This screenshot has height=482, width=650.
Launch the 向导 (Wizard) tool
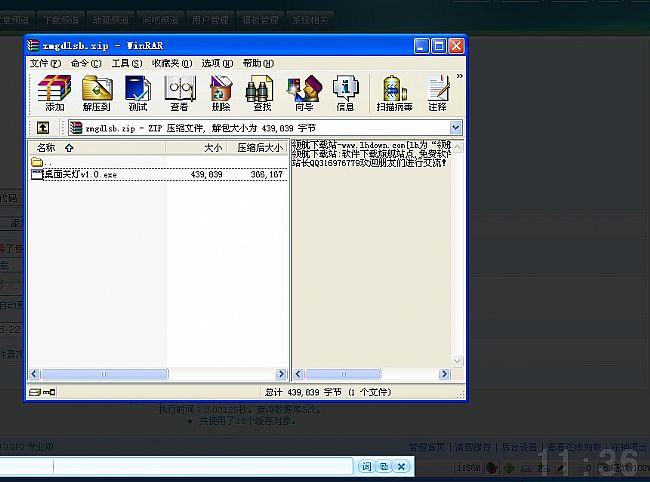[304, 93]
